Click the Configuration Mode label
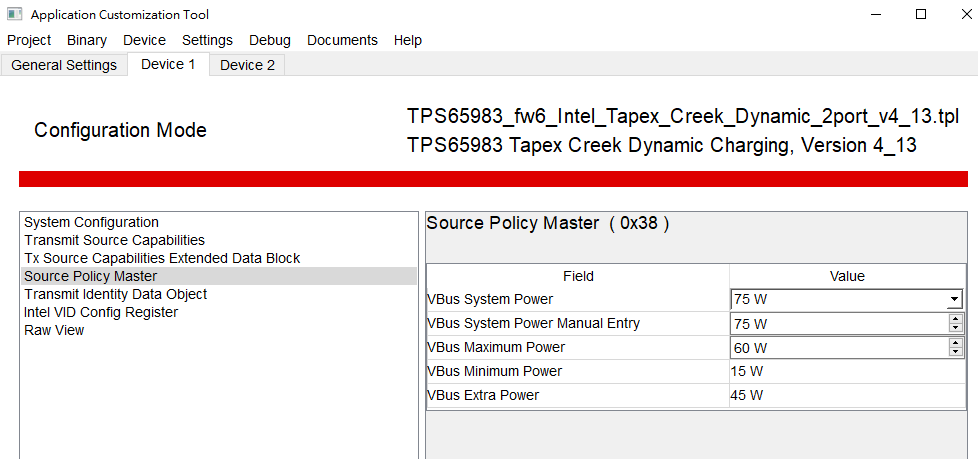Screen dimensions: 978x459 [120, 130]
